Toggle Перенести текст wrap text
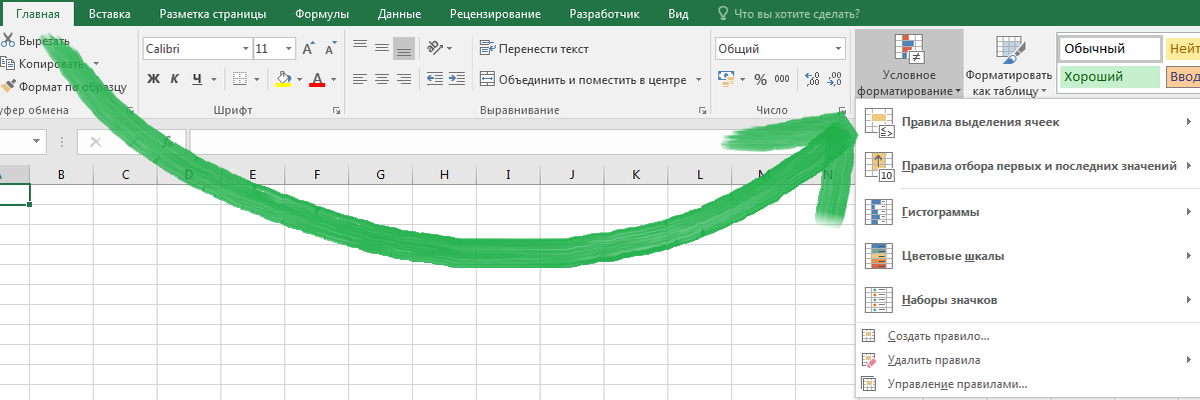The height and width of the screenshot is (400, 1200). click(x=534, y=48)
